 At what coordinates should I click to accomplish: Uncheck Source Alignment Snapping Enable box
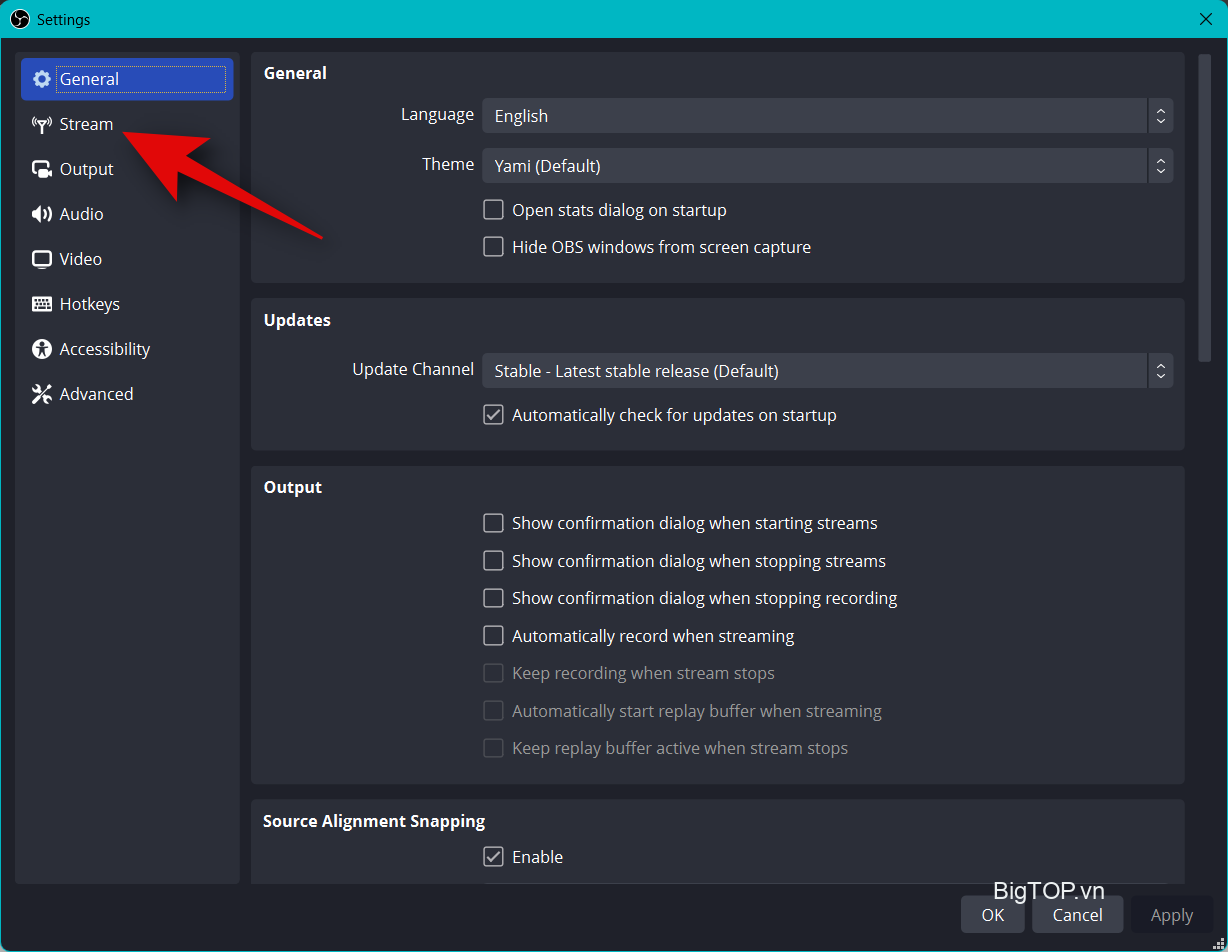pos(493,857)
